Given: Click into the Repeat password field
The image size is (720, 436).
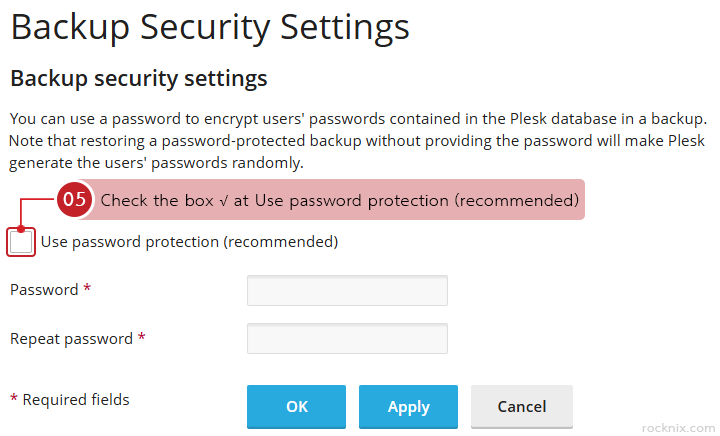Looking at the screenshot, I should click(x=347, y=339).
